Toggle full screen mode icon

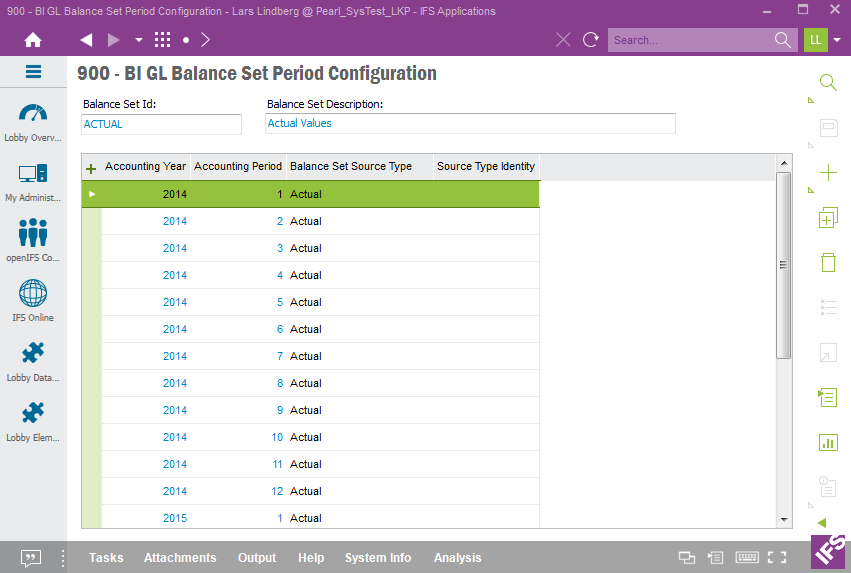coord(777,557)
